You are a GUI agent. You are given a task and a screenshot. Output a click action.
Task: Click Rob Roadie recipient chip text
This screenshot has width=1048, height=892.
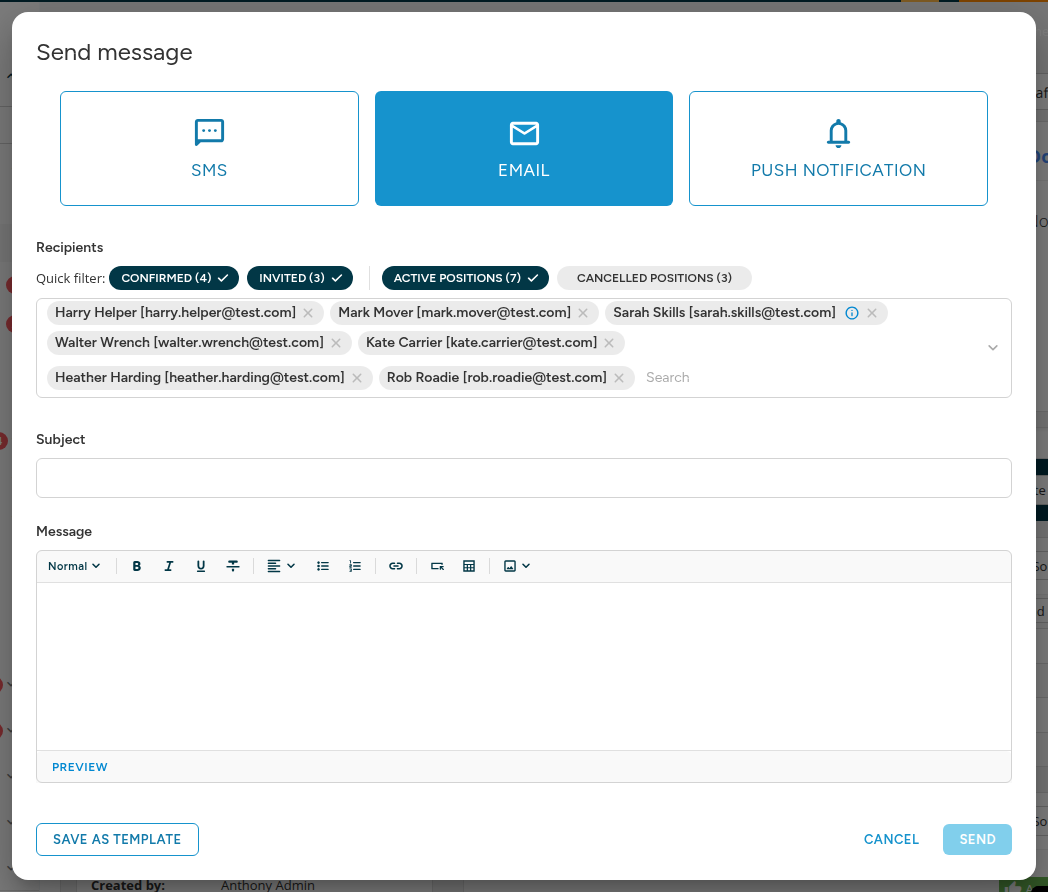pos(497,378)
